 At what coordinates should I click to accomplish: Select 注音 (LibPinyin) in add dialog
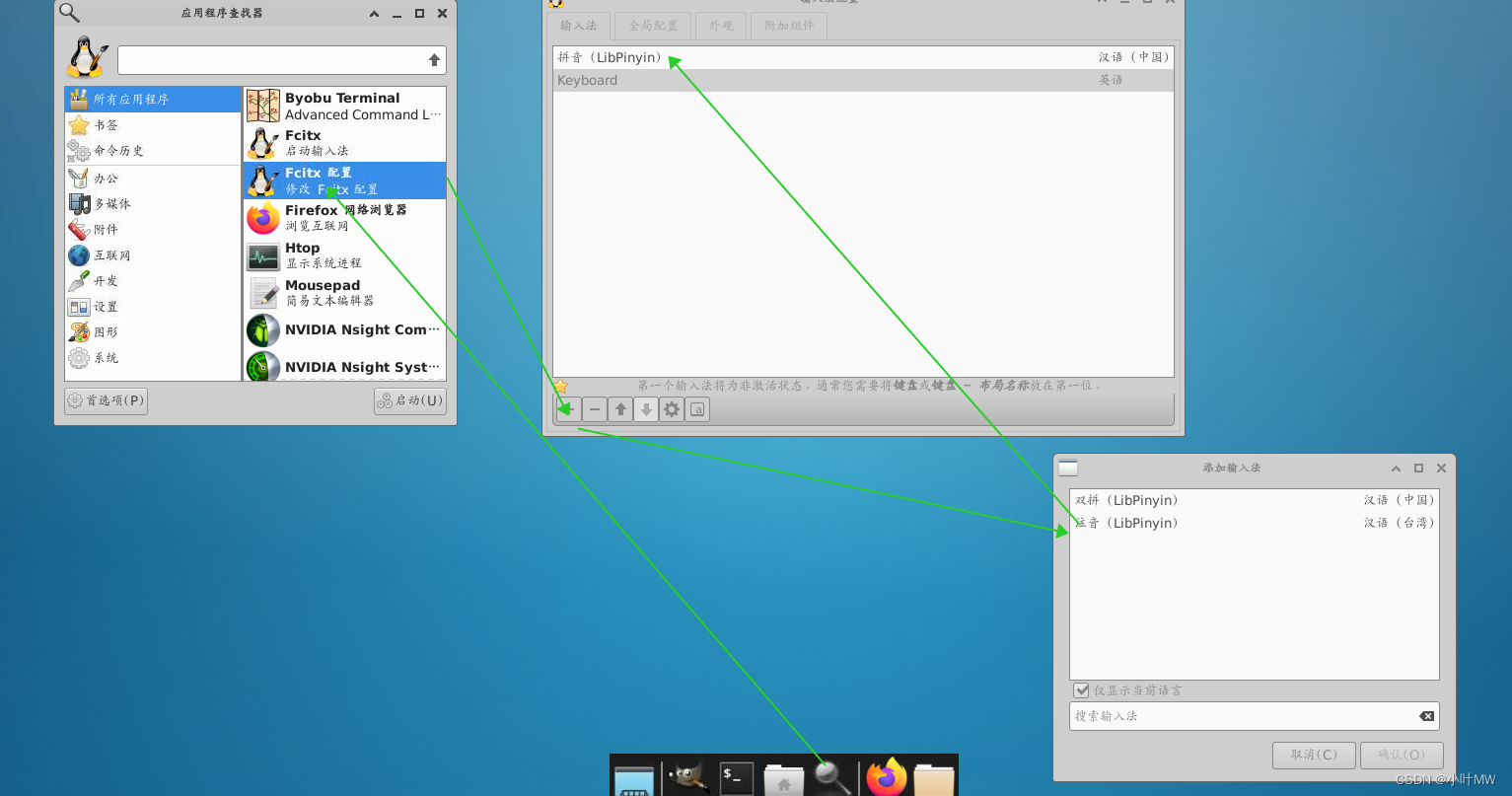[1254, 523]
